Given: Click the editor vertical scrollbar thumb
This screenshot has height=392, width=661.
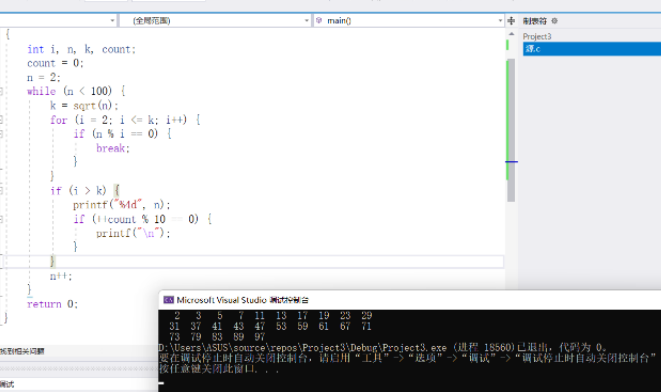Looking at the screenshot, I should [511, 130].
